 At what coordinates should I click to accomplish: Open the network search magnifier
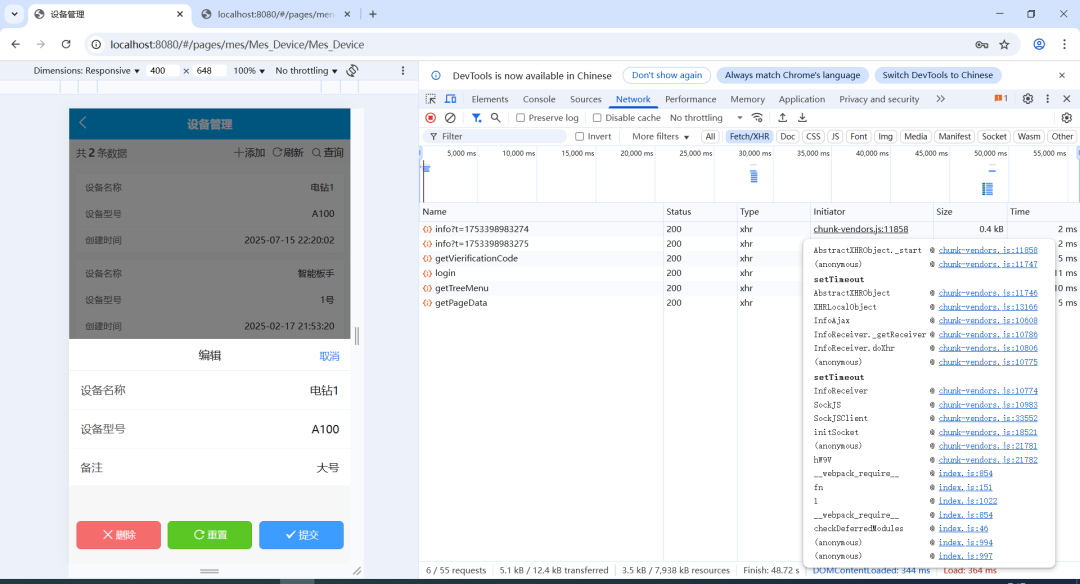pos(495,118)
